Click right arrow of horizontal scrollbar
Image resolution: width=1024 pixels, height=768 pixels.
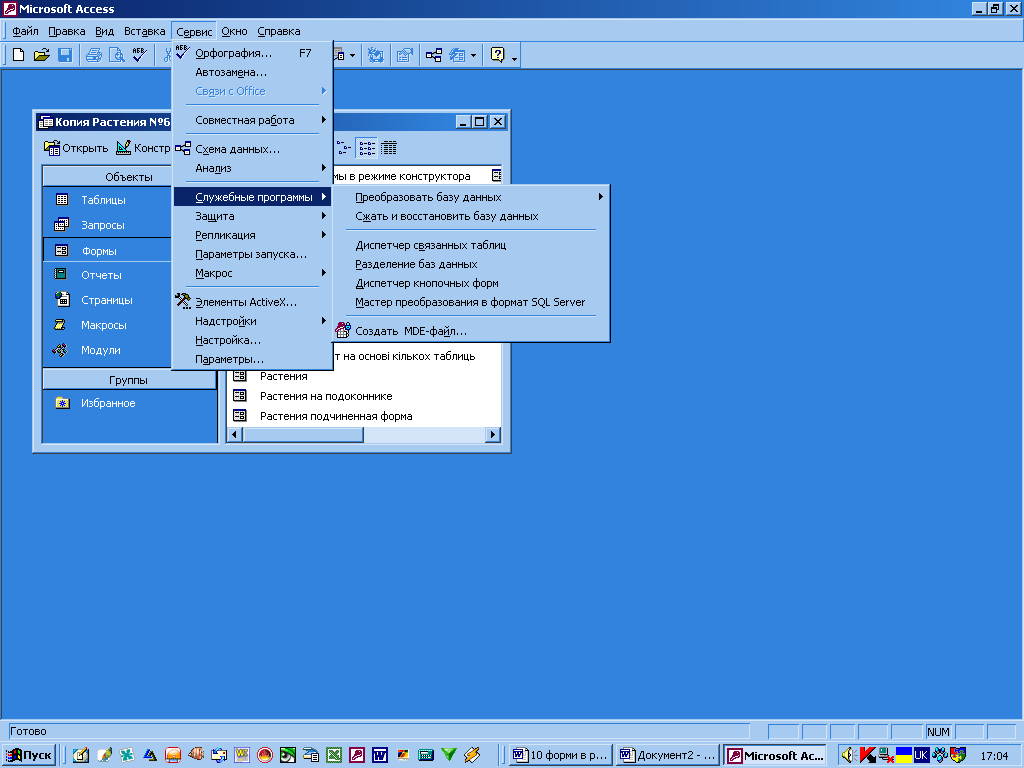(x=493, y=434)
